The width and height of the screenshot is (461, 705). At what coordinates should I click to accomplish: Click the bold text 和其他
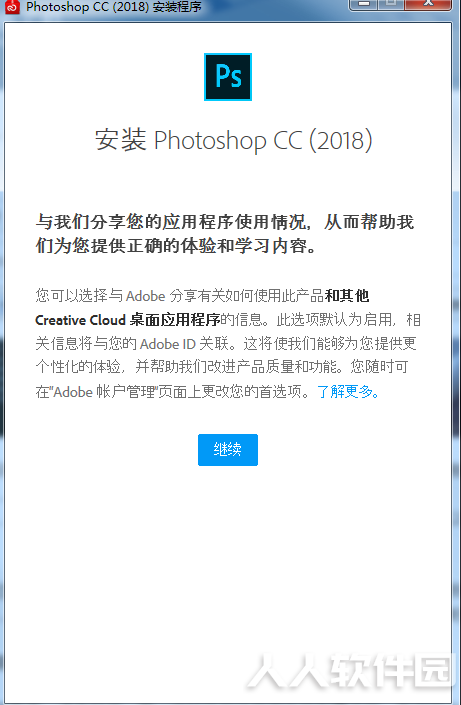point(347,296)
